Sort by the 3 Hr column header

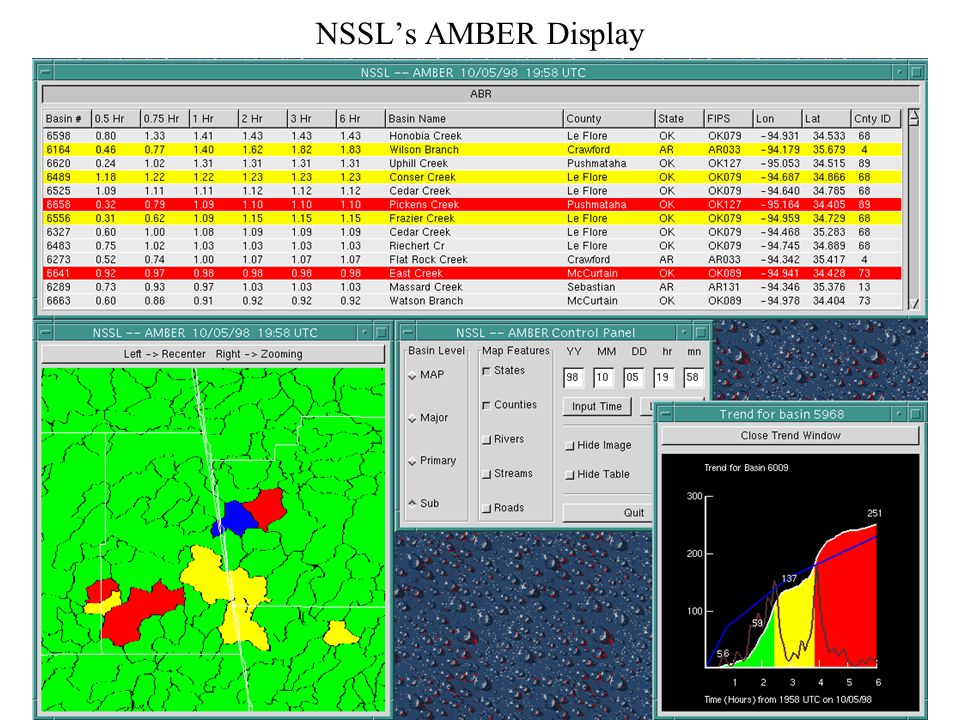[312, 119]
